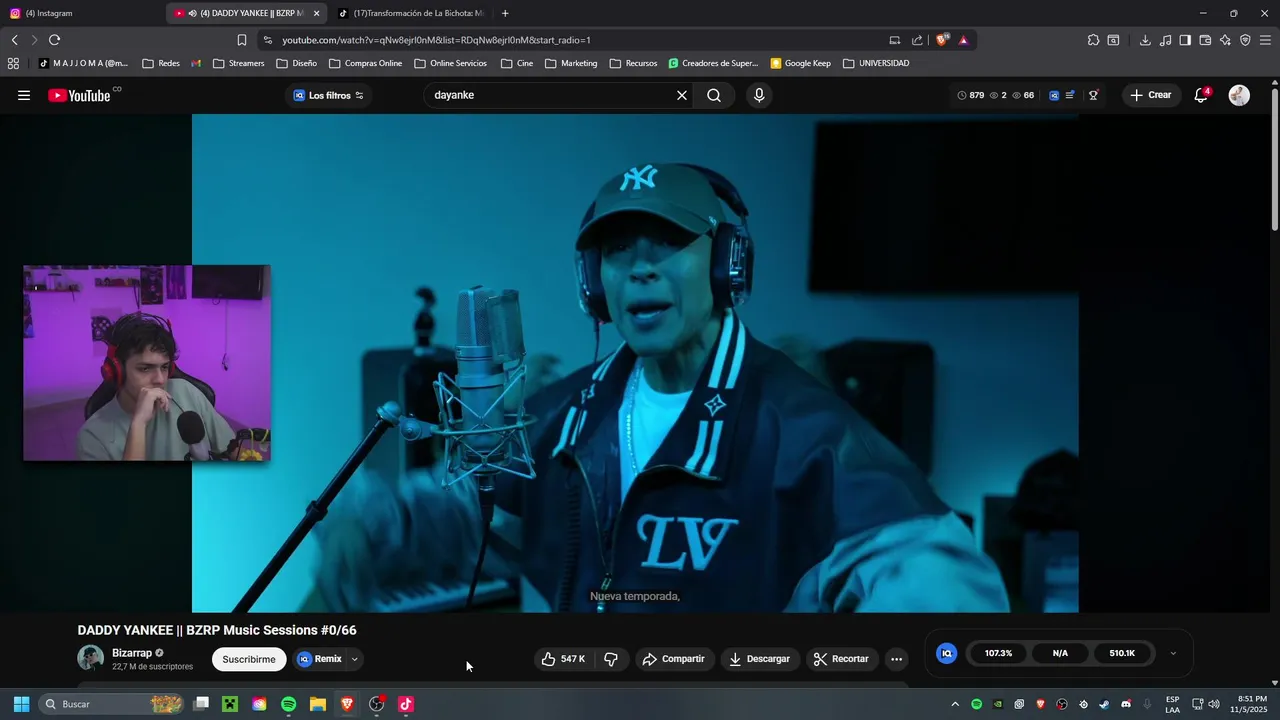
Task: Clip the video using Recortar
Action: (x=841, y=659)
